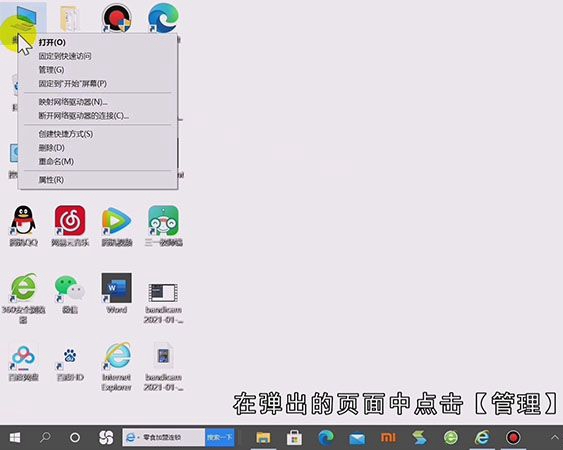
Task: Open the Mail app on taskbar
Action: (357, 438)
